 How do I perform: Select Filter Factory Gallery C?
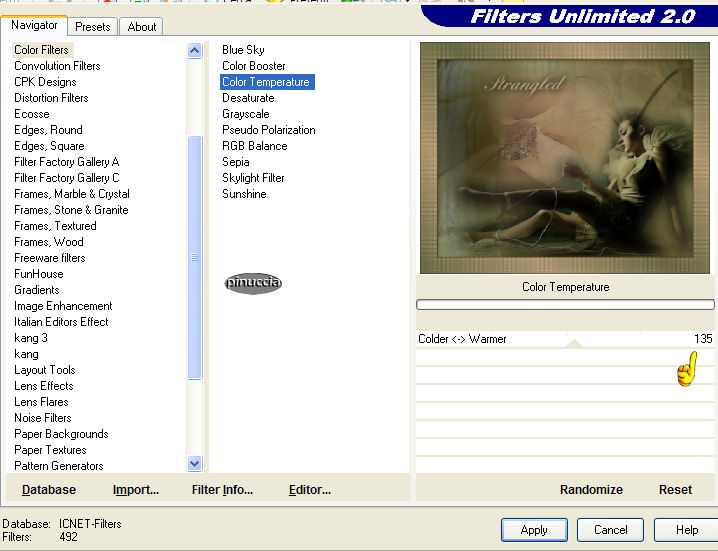pos(67,178)
